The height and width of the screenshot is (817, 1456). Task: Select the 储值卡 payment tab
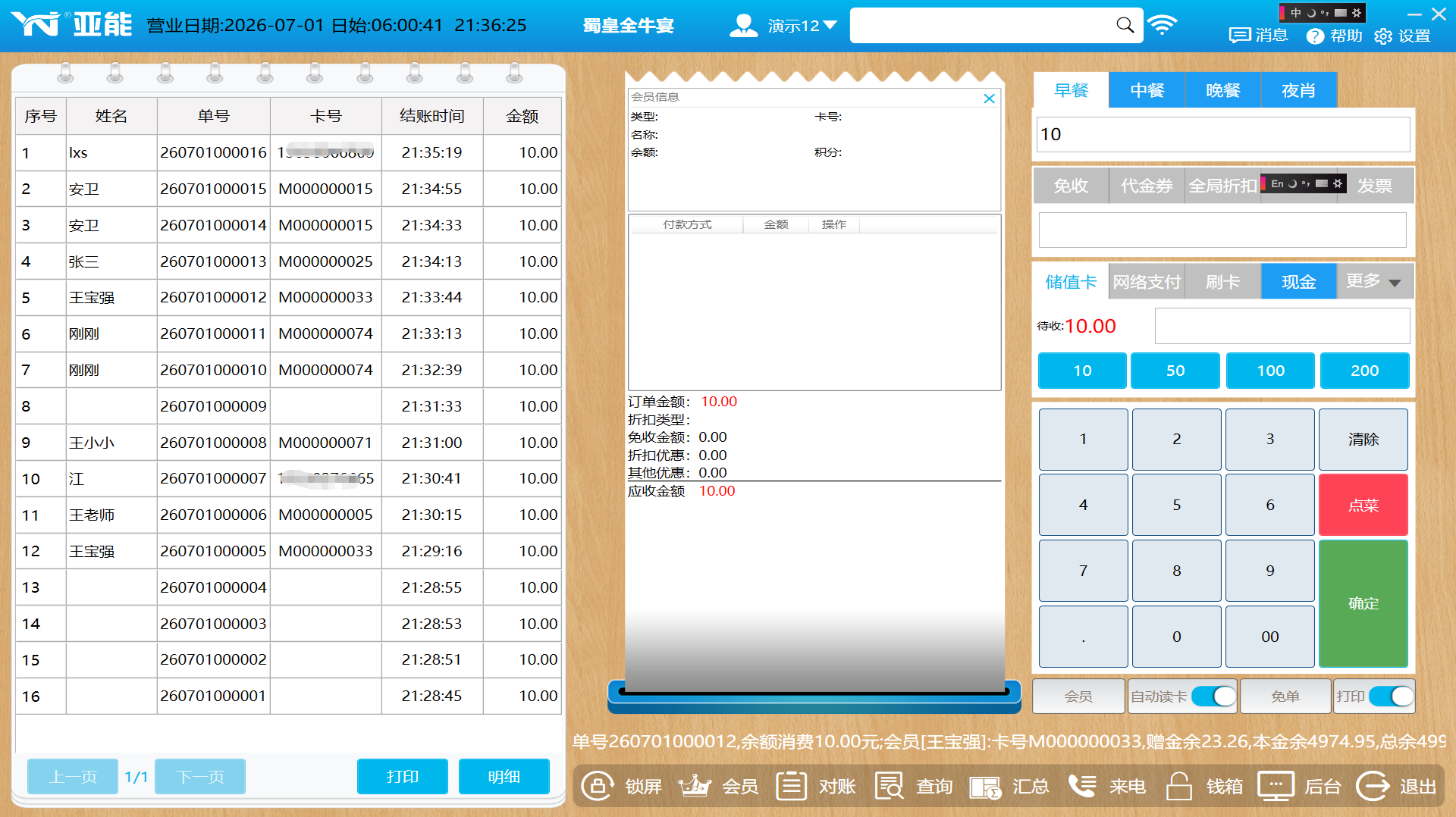pos(1071,282)
